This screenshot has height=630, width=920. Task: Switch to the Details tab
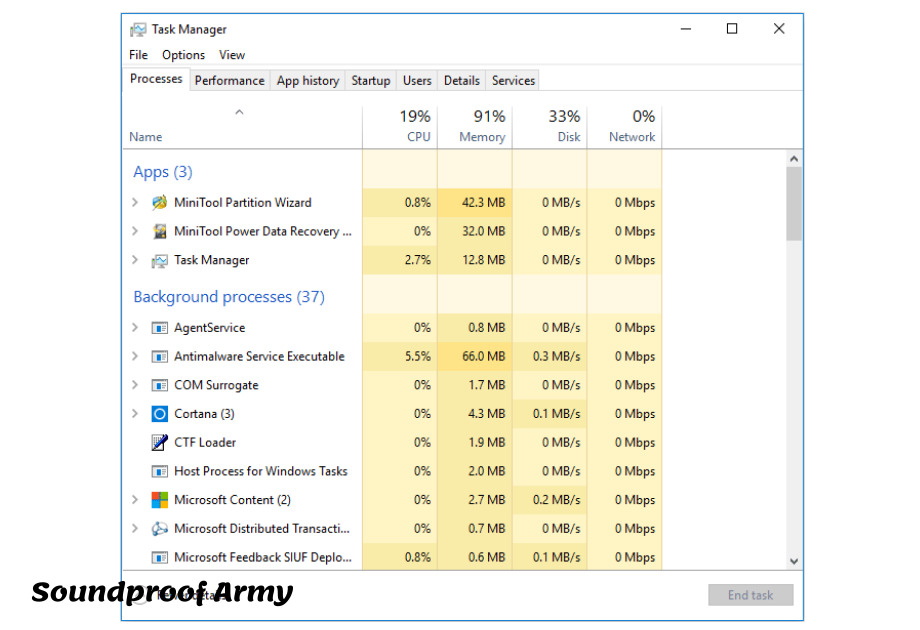[462, 81]
